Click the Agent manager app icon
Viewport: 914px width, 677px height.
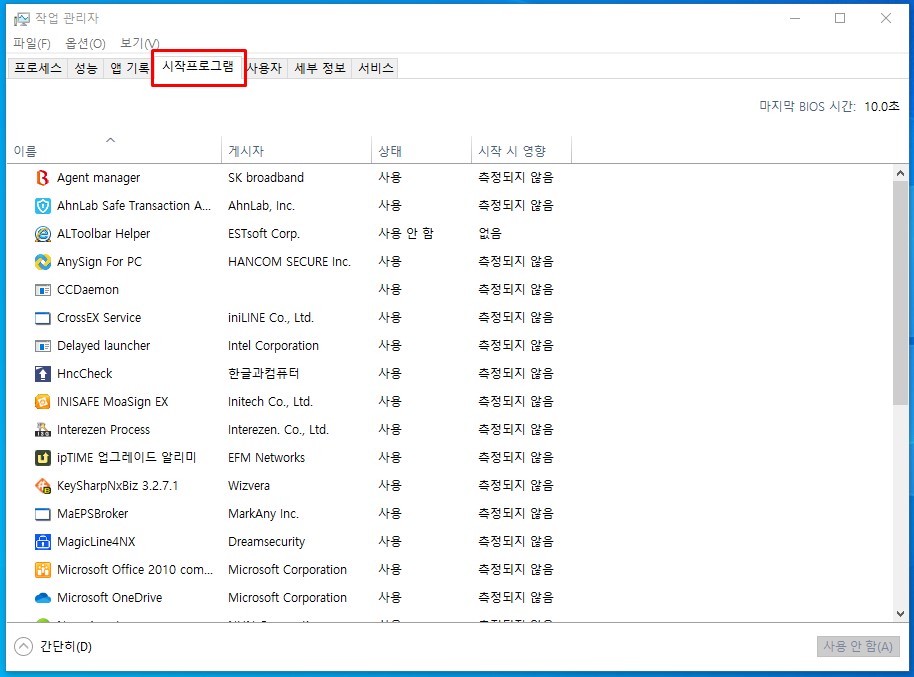pos(43,177)
